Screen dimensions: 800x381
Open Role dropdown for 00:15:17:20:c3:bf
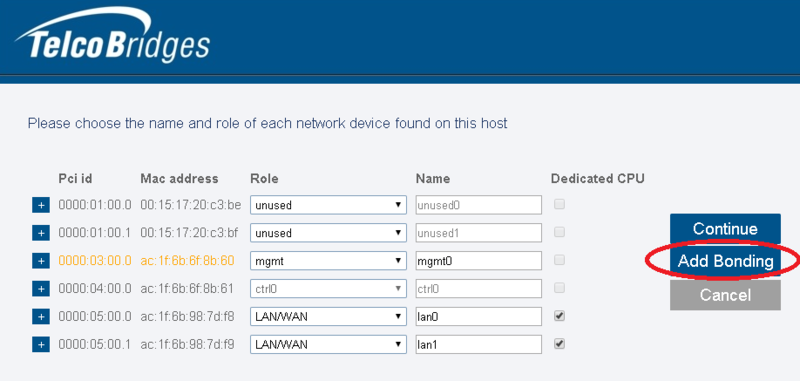(x=328, y=233)
